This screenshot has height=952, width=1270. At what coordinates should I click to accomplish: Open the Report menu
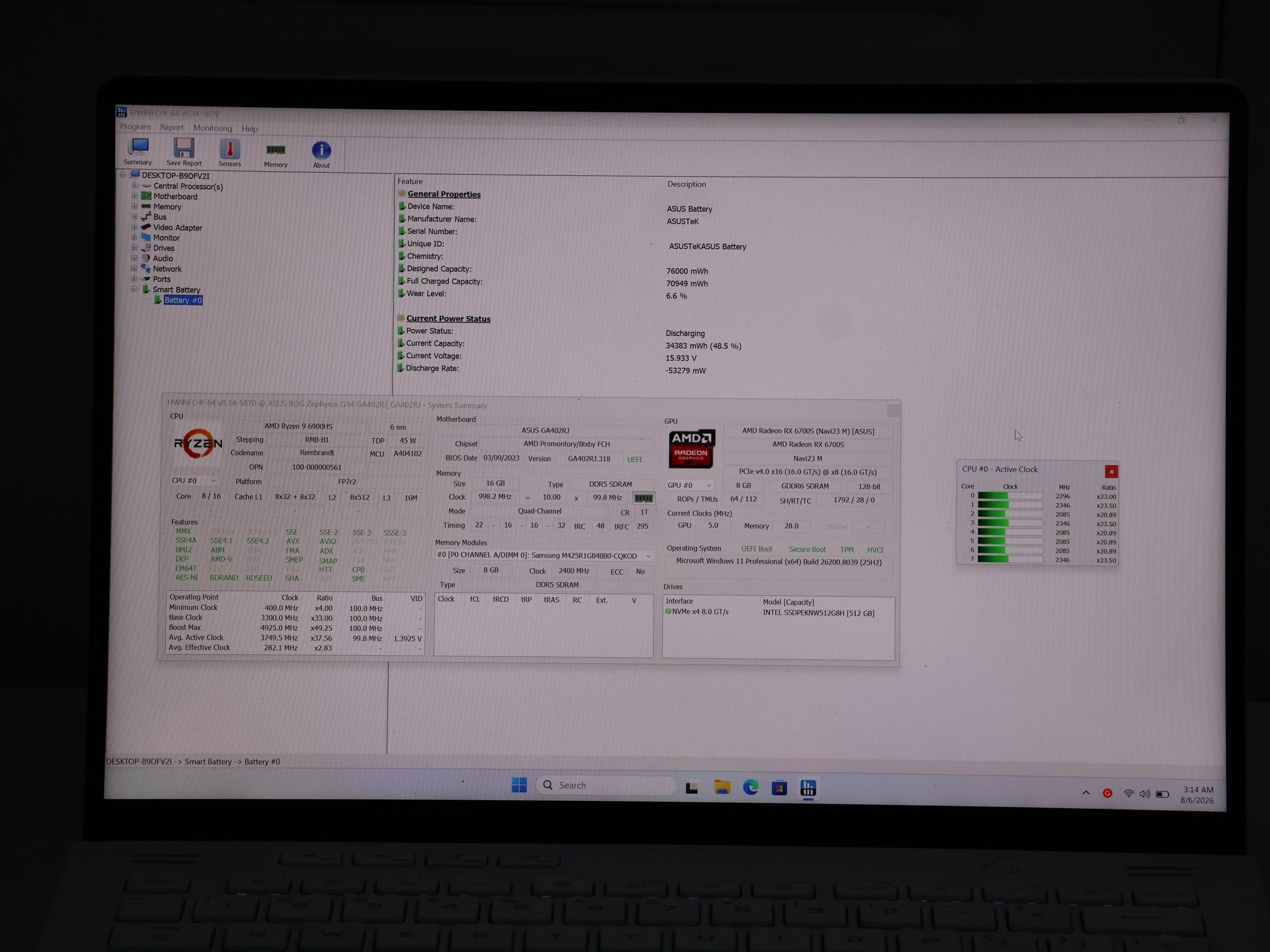pos(172,127)
